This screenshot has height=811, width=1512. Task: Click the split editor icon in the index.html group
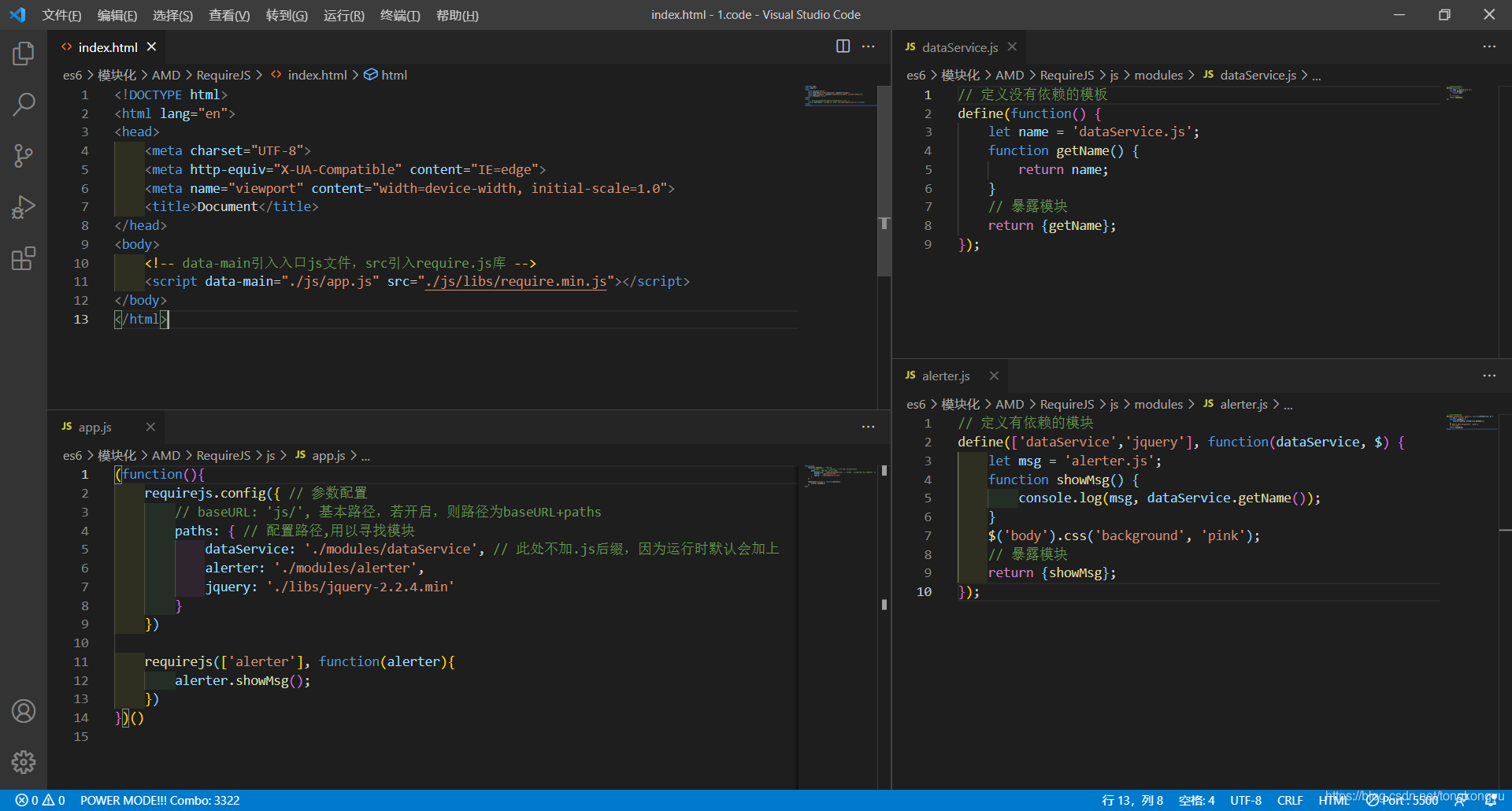pos(843,46)
